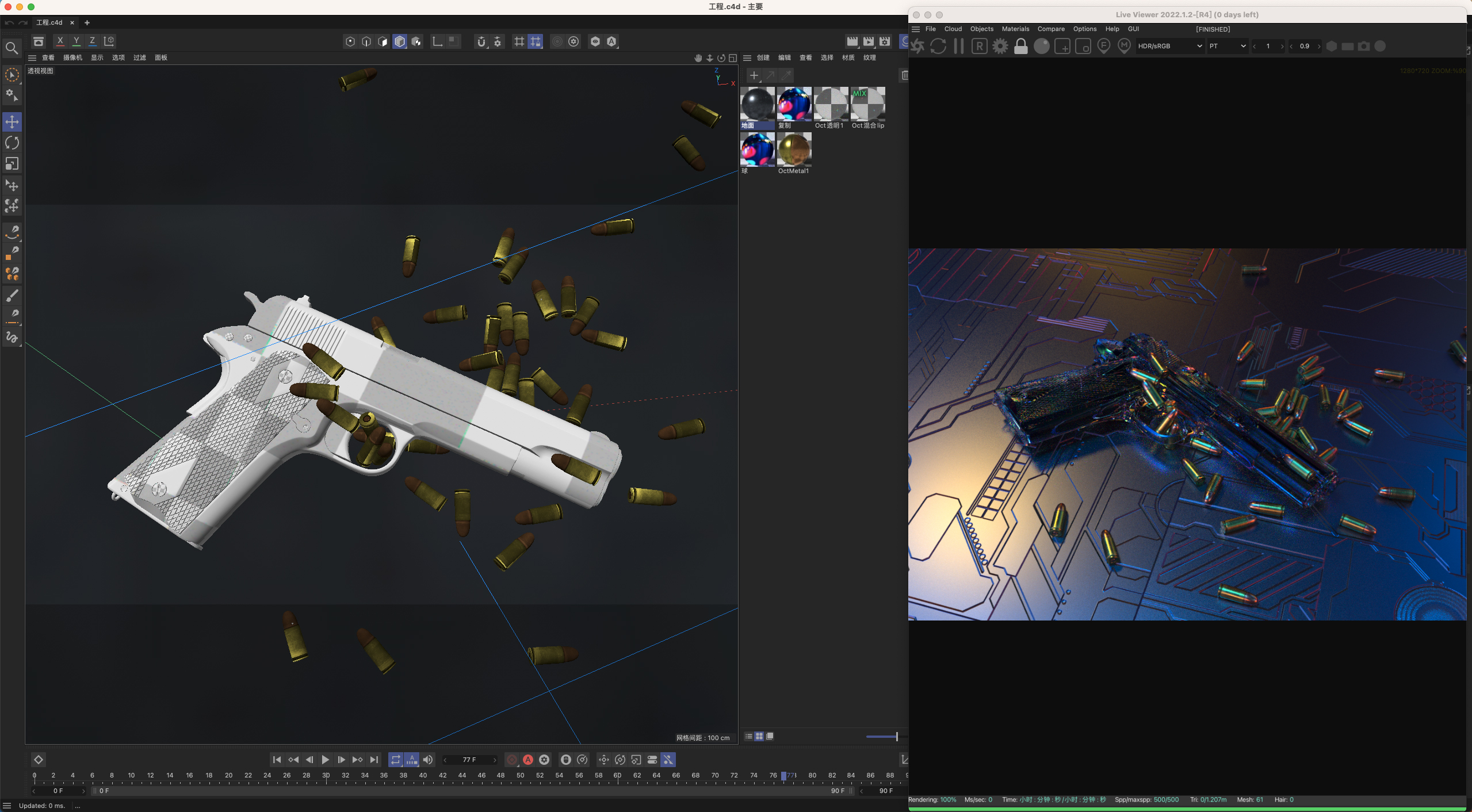
Task: Open the viewport hamburger menu beside 查看
Action: [x=32, y=58]
